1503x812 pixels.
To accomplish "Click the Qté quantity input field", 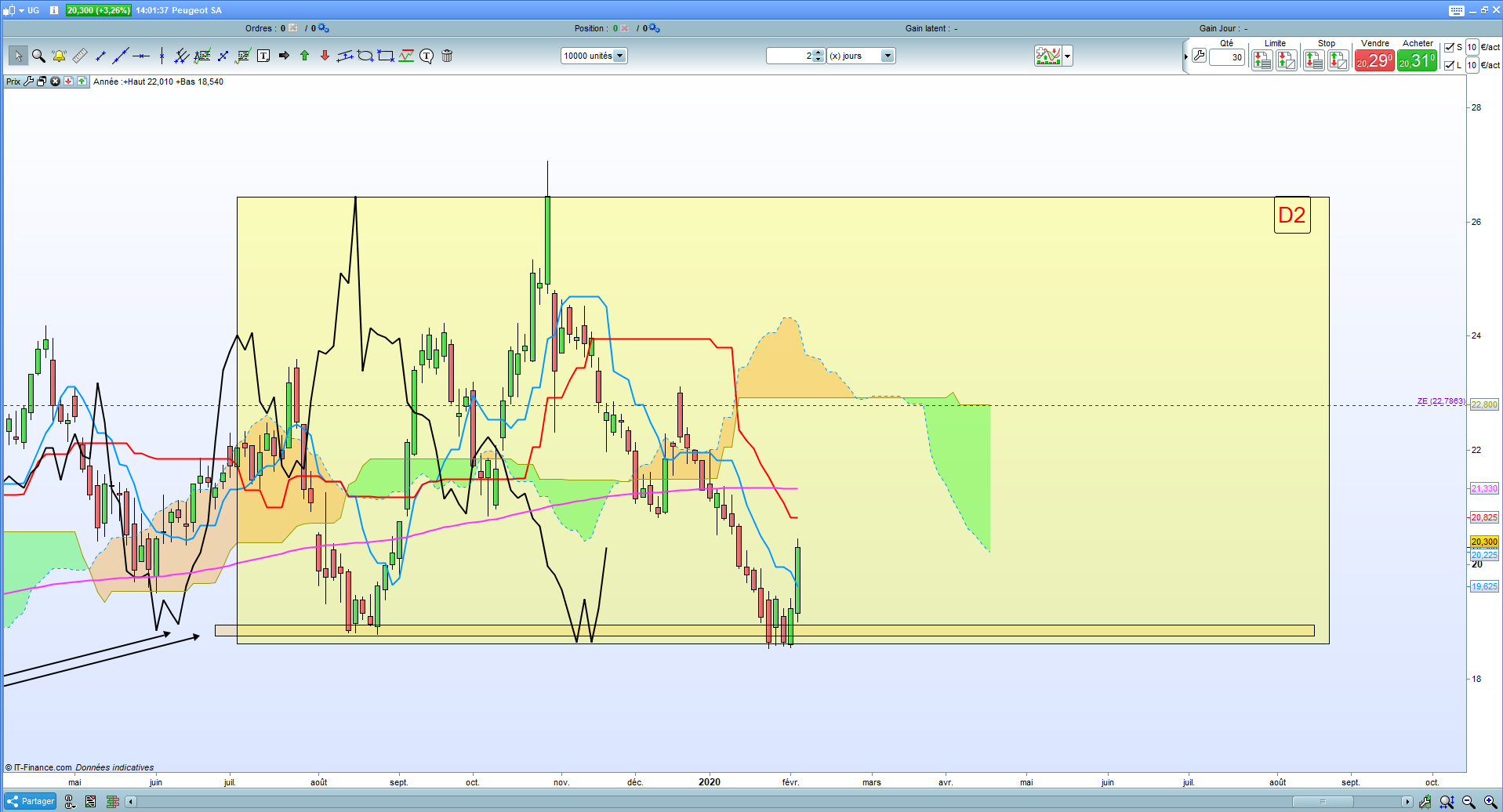I will coord(1227,57).
